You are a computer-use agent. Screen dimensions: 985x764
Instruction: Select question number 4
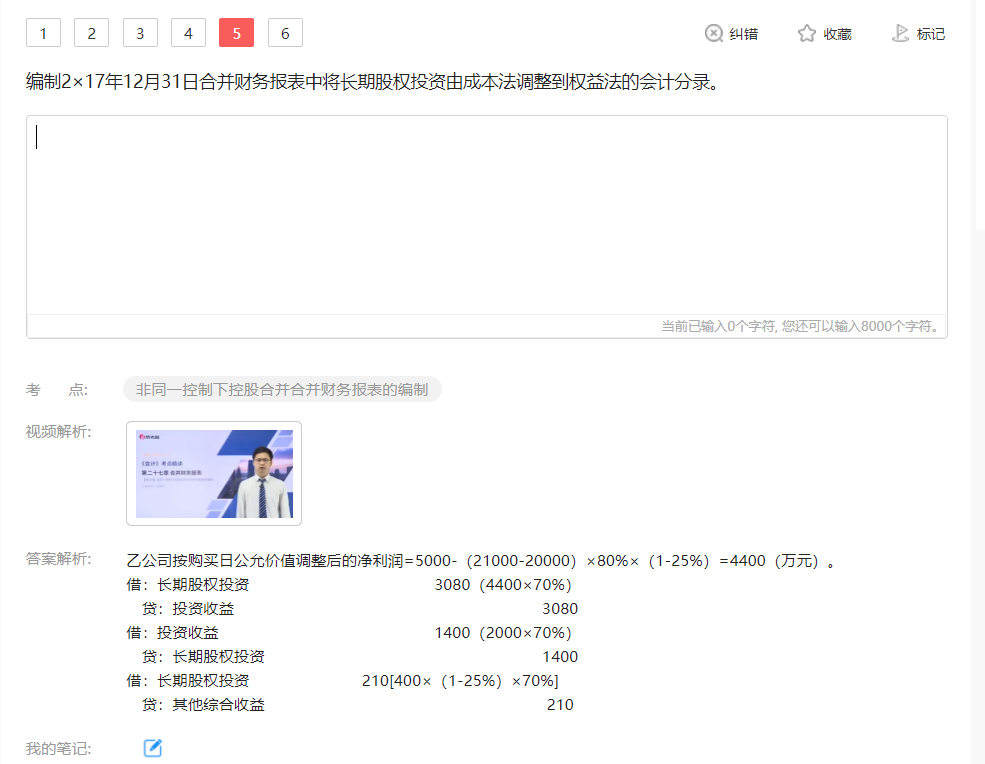[188, 34]
